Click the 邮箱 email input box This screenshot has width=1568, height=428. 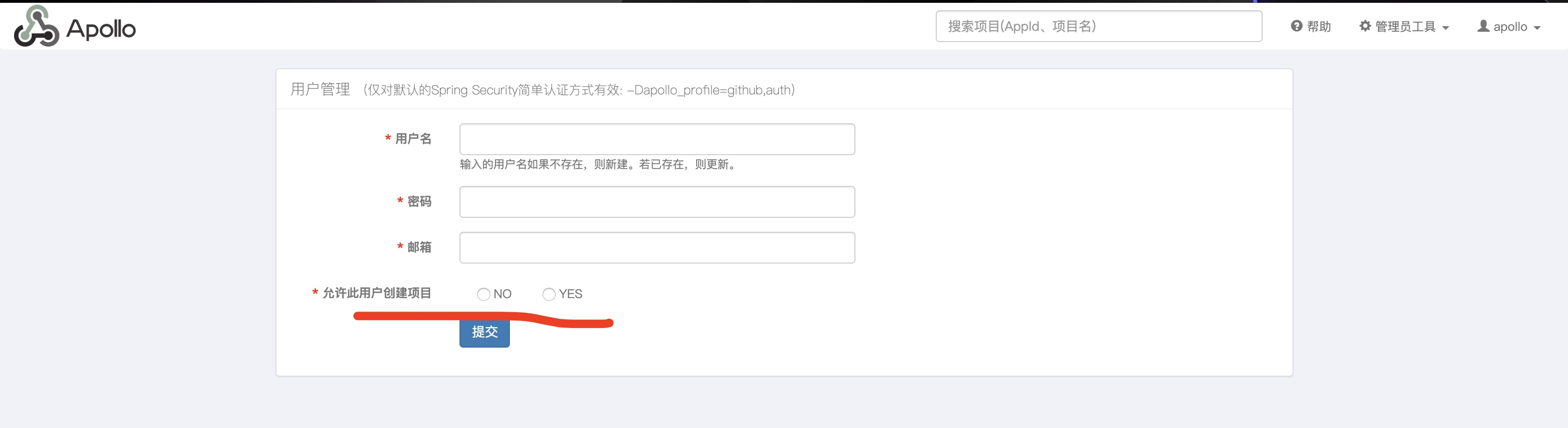(x=657, y=247)
